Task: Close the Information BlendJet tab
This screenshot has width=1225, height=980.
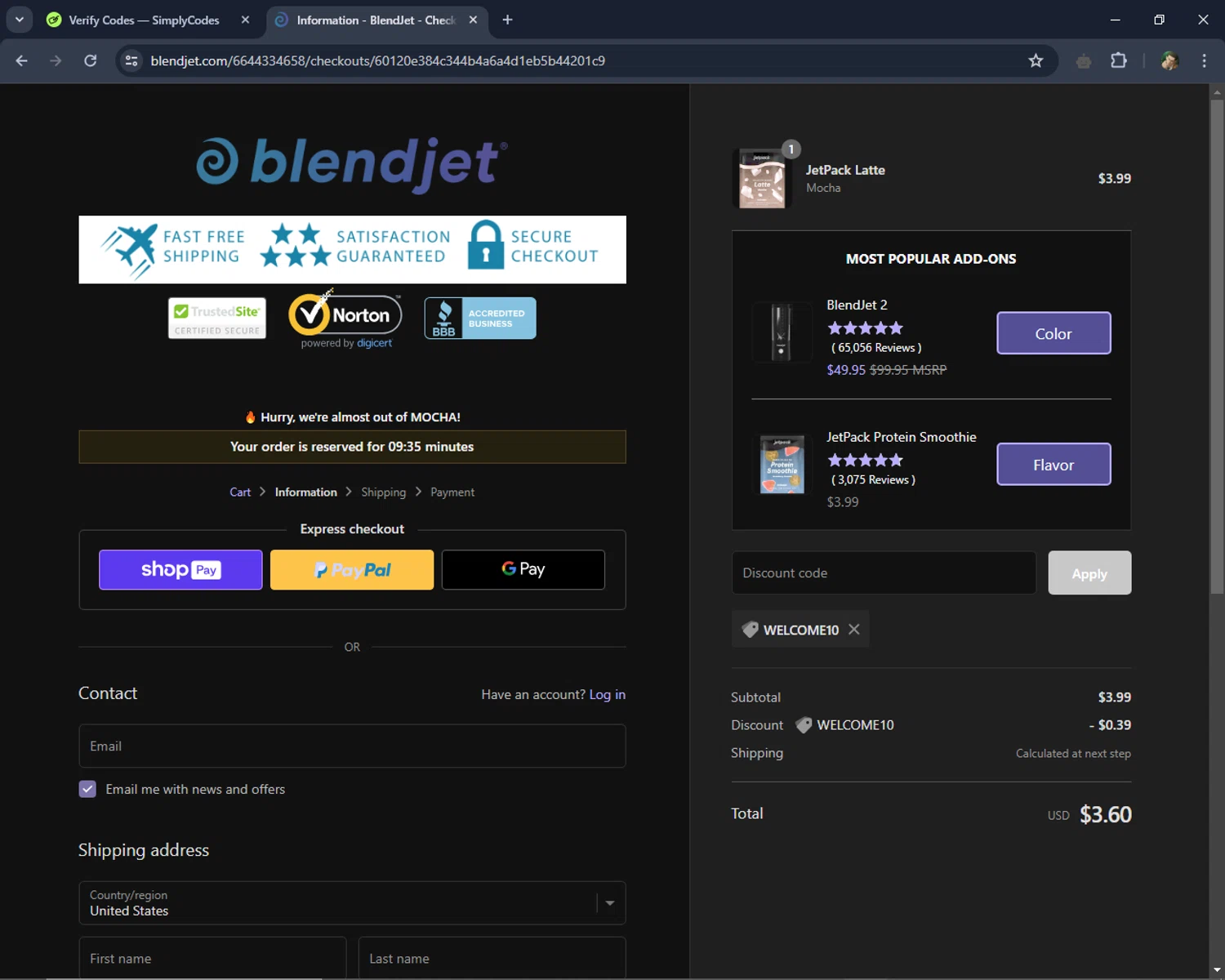Action: (x=473, y=20)
